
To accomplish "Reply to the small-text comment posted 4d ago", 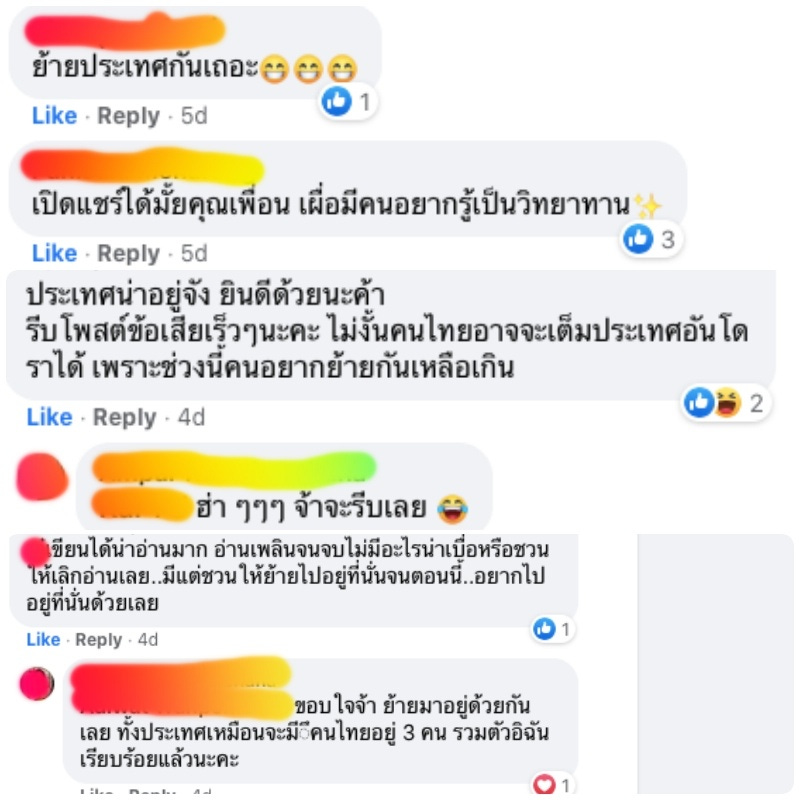I will tap(98, 640).
